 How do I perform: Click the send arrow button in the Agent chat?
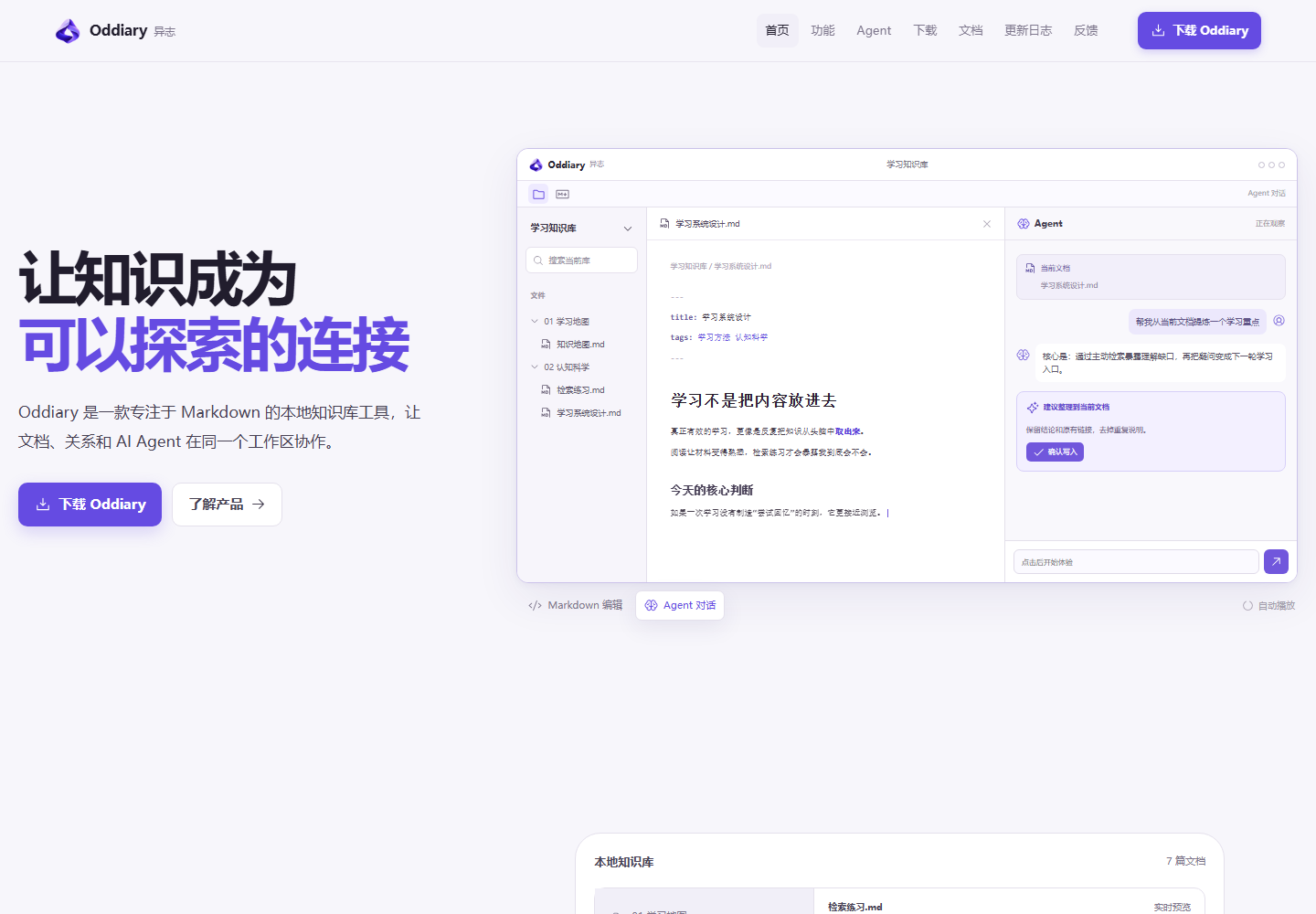pos(1276,561)
